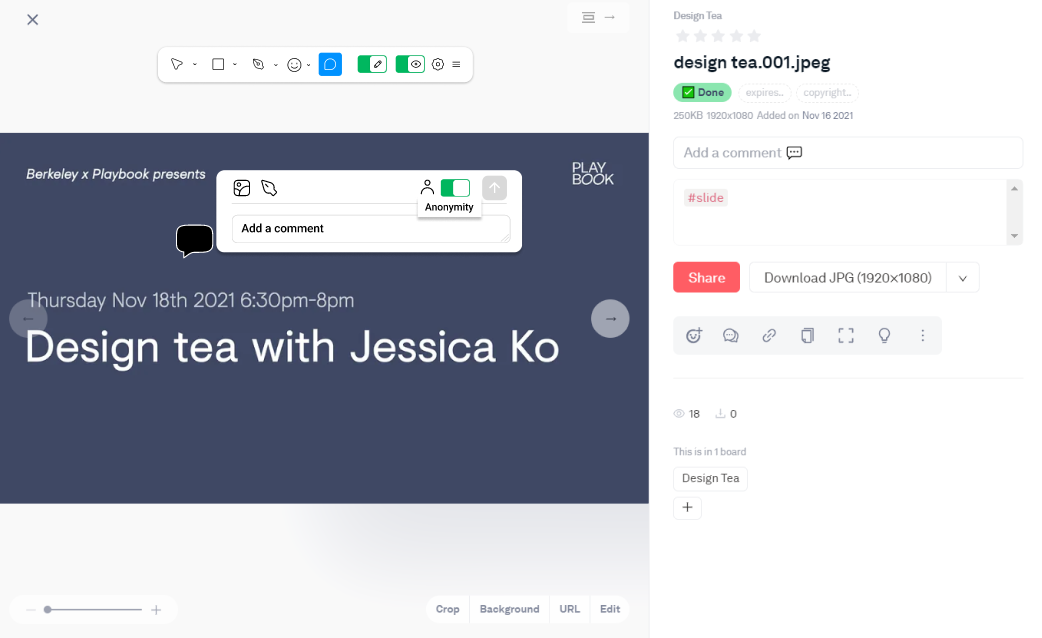Select the rectangle shape tool
Image resolution: width=1042 pixels, height=638 pixels.
click(x=218, y=64)
